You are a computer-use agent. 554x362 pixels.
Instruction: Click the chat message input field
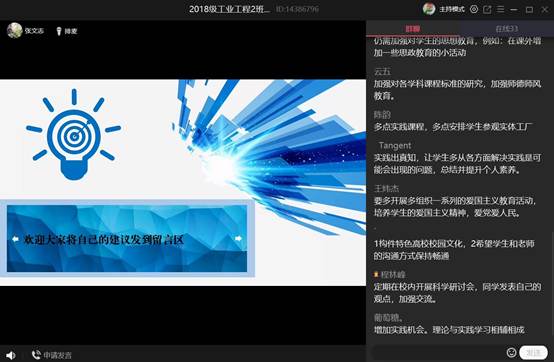point(438,352)
